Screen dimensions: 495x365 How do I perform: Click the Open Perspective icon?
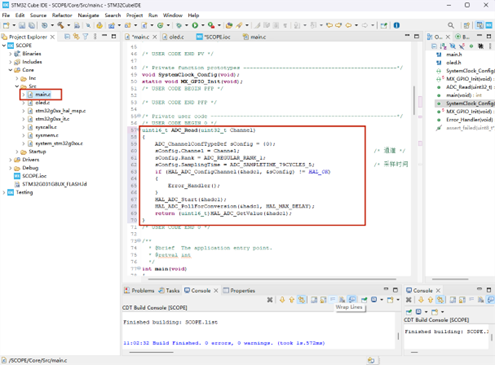point(467,25)
